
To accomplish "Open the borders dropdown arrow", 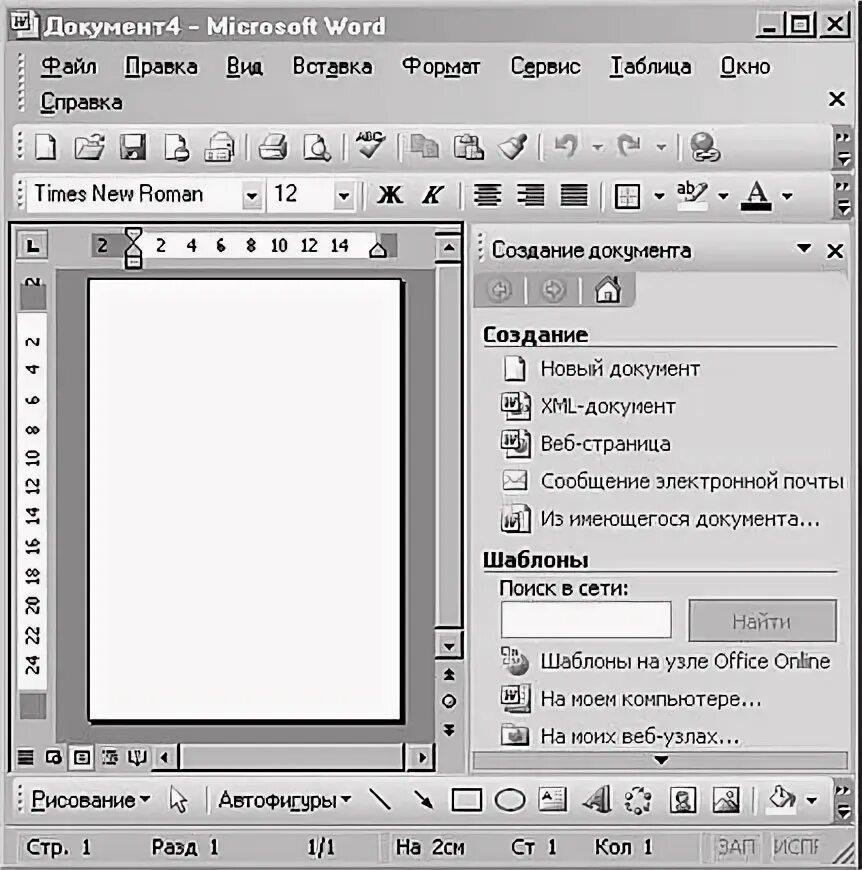I will click(659, 195).
